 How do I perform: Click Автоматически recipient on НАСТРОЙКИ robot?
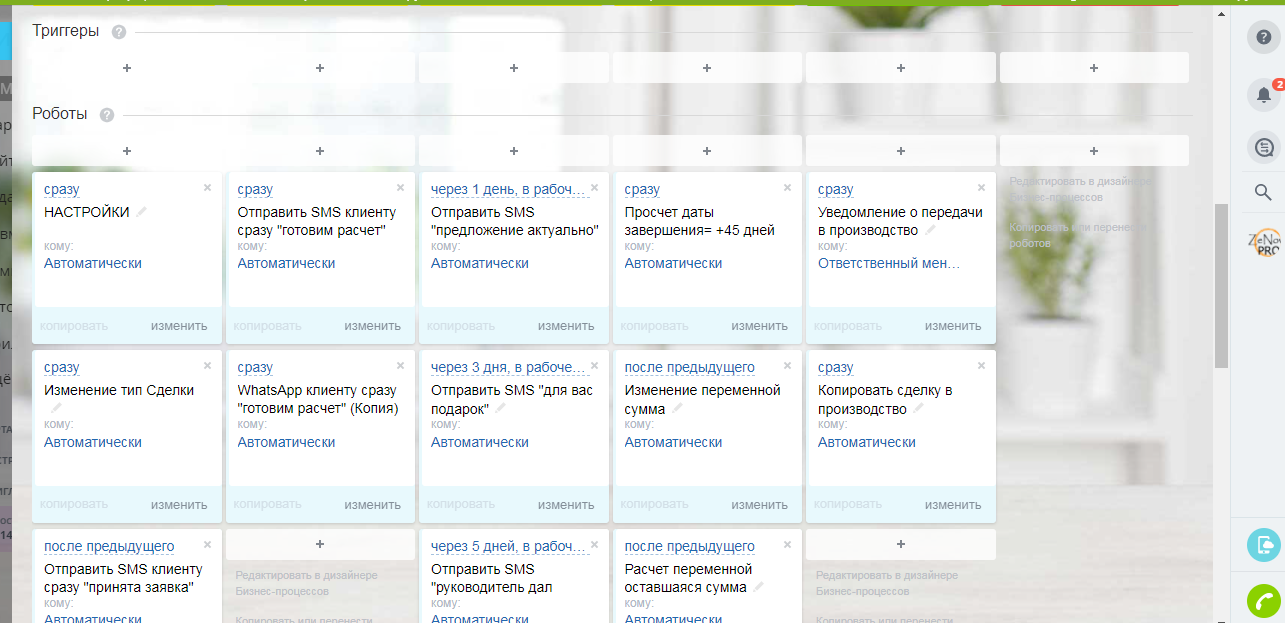93,264
